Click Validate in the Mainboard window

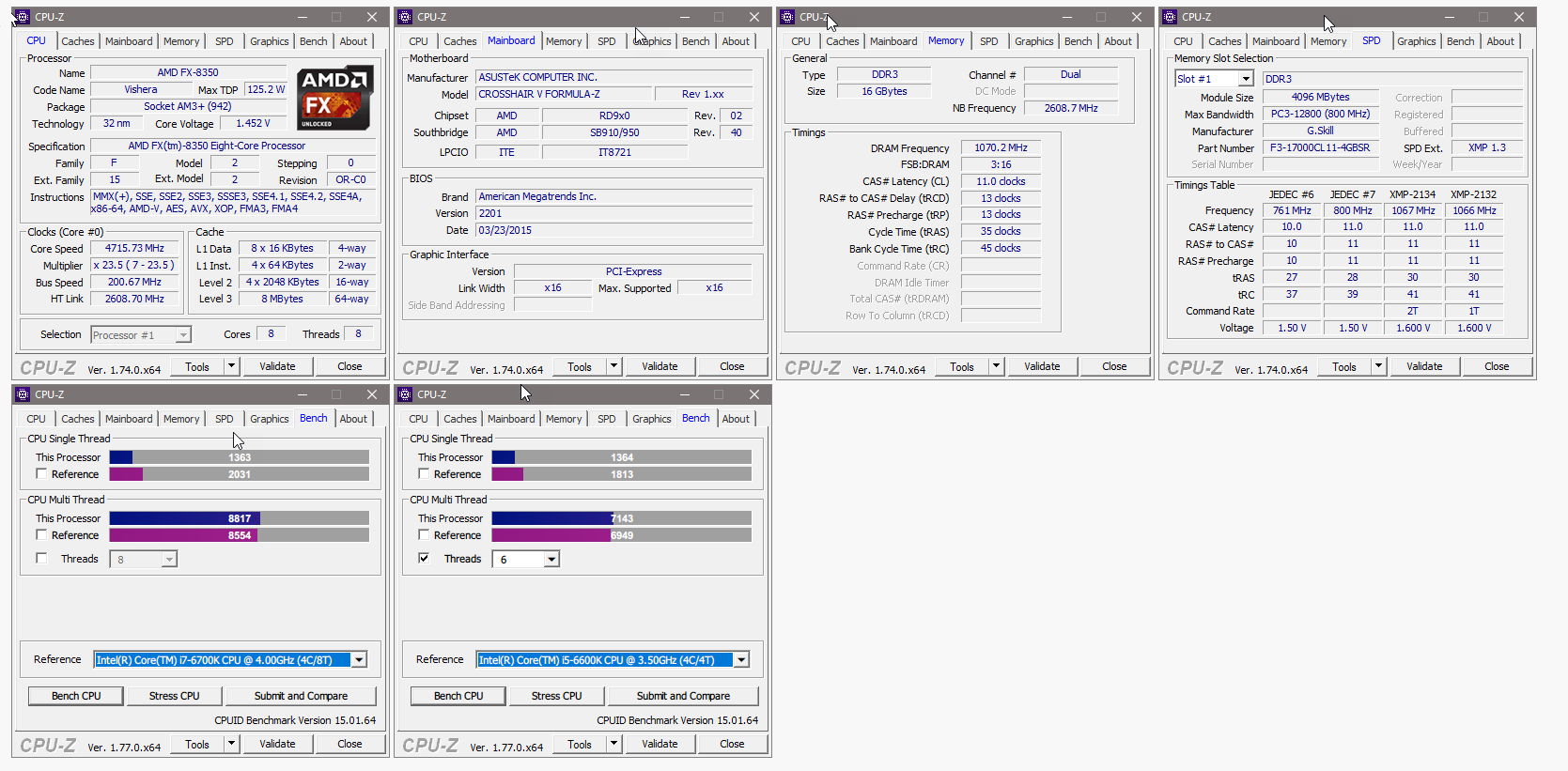click(660, 366)
